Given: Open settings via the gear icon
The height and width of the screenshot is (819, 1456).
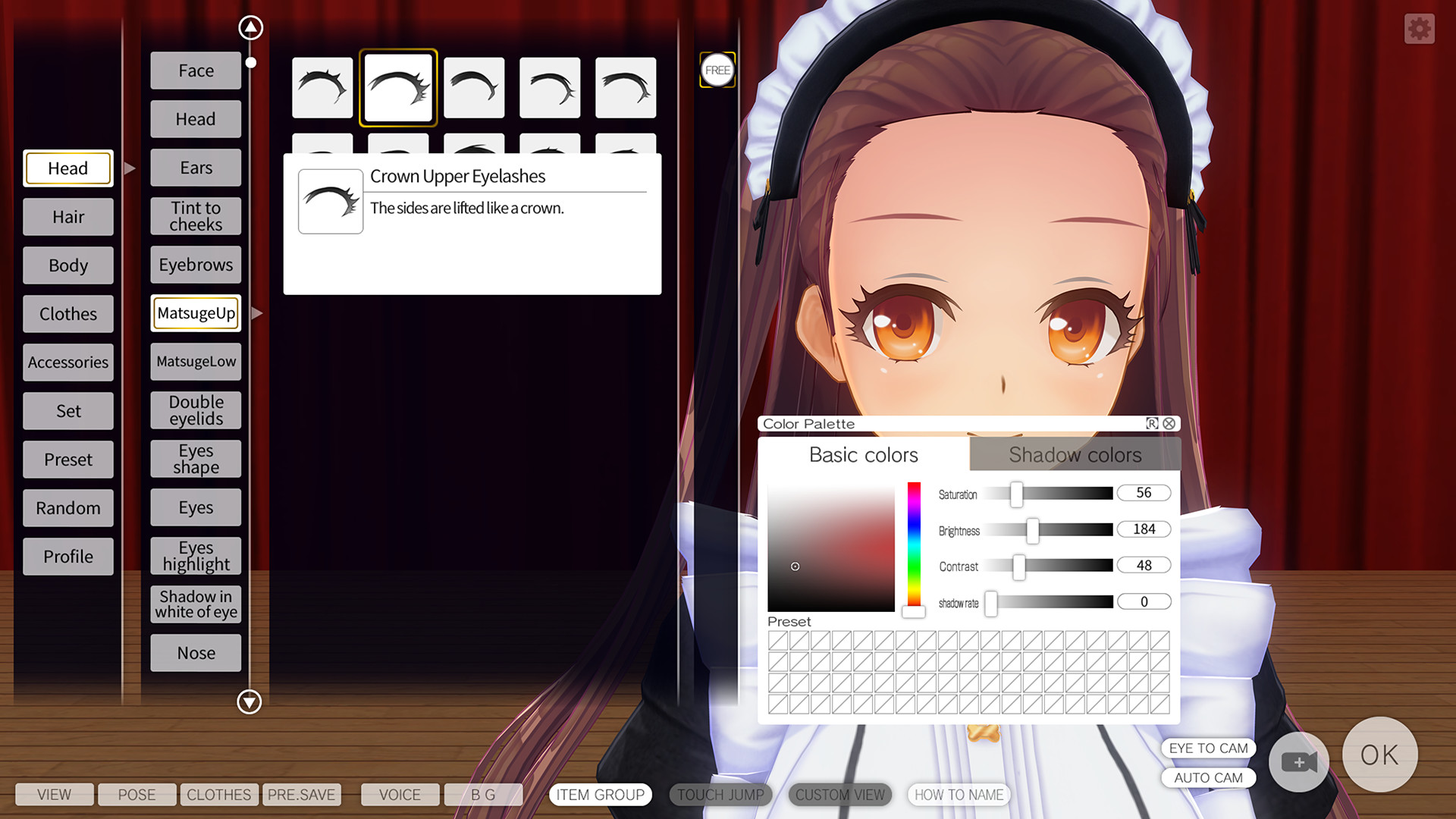Looking at the screenshot, I should [1418, 29].
